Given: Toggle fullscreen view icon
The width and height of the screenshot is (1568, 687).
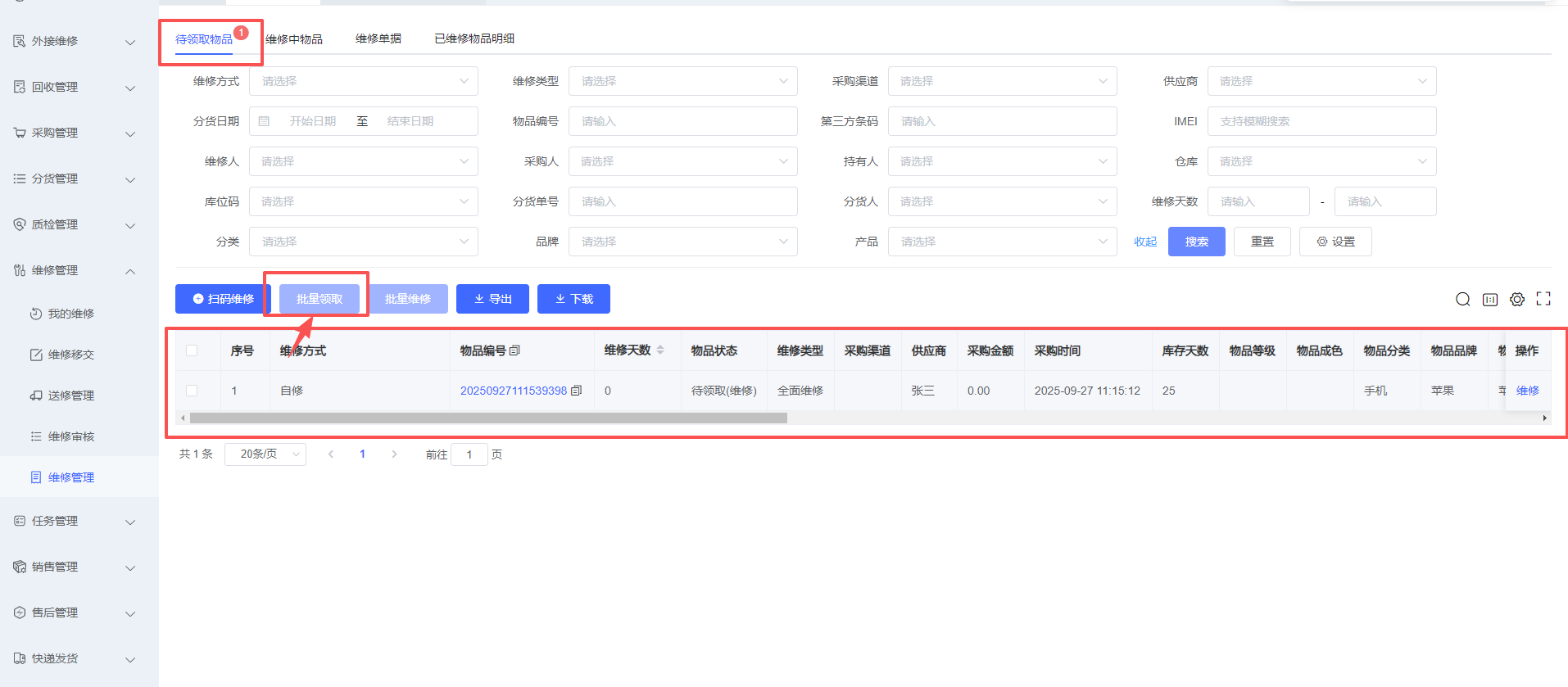Looking at the screenshot, I should [1543, 299].
